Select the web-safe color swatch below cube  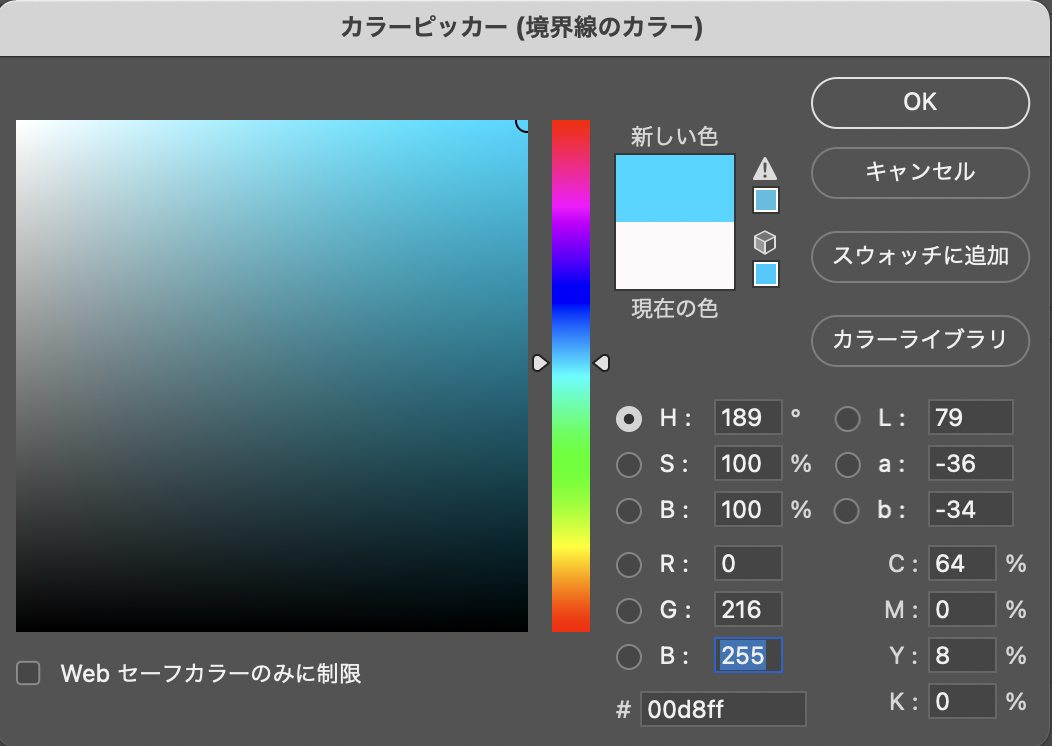[765, 274]
